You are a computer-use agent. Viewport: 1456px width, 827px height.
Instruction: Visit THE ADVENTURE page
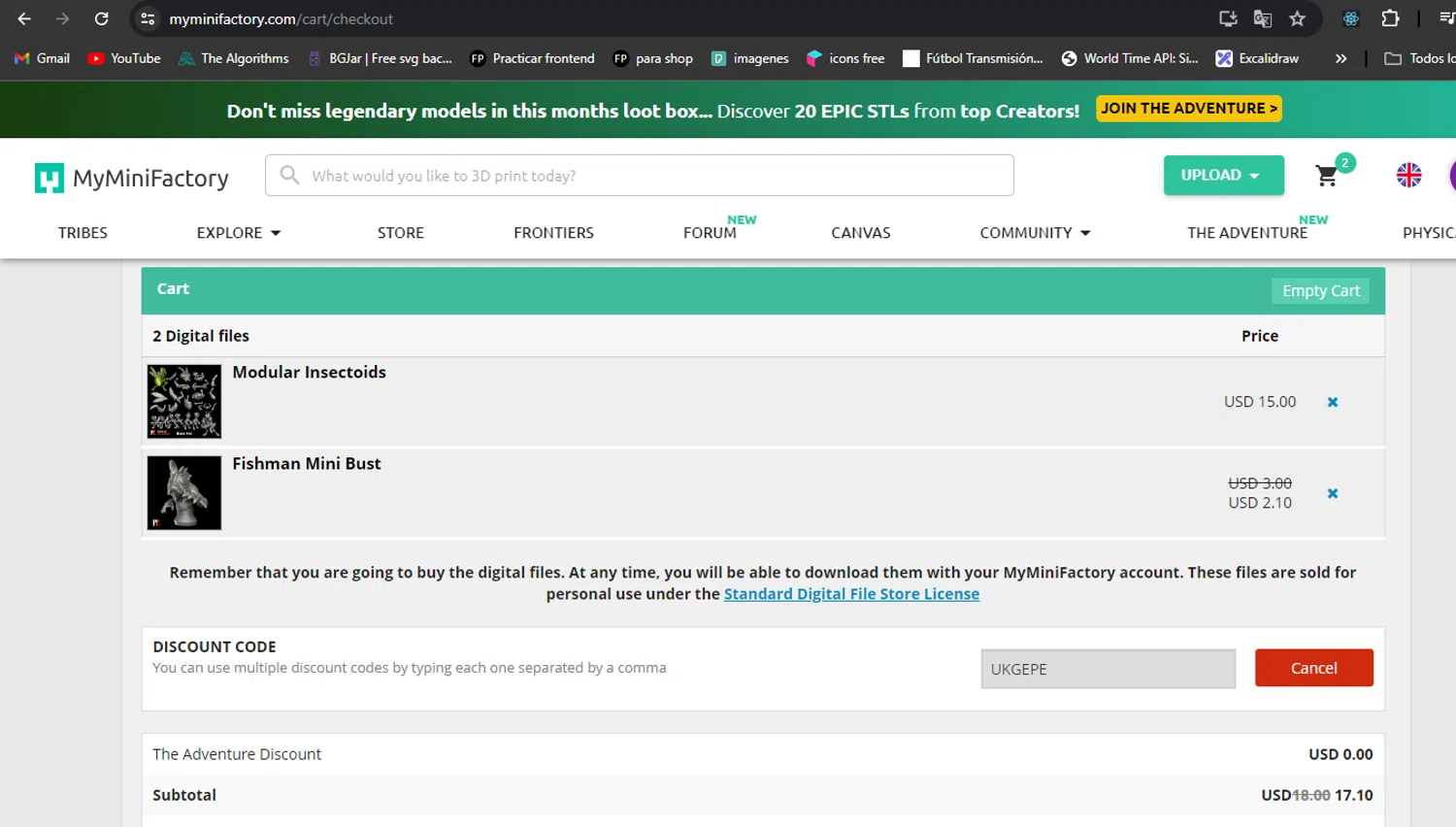(1247, 233)
